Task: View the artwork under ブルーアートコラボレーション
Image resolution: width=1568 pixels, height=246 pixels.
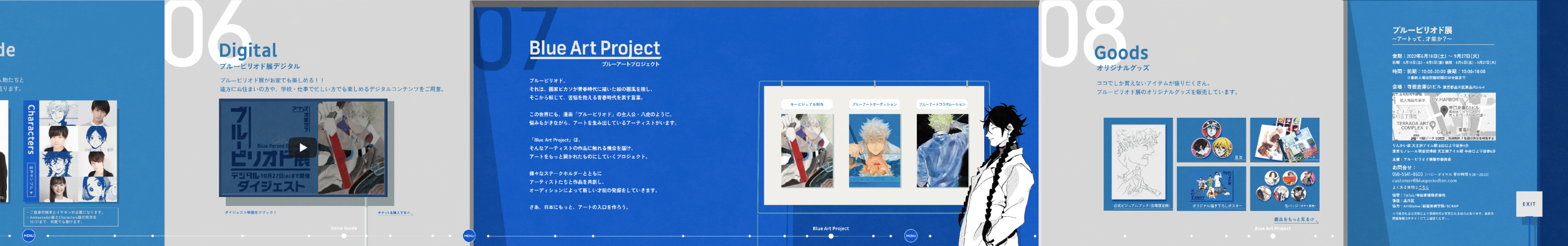Action: pos(942,150)
